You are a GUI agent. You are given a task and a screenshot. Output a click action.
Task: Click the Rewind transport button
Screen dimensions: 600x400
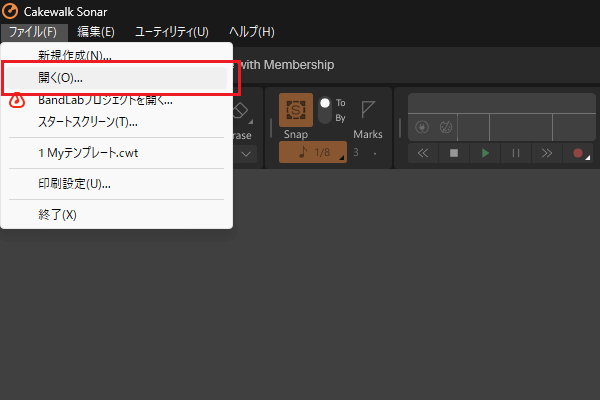(423, 153)
